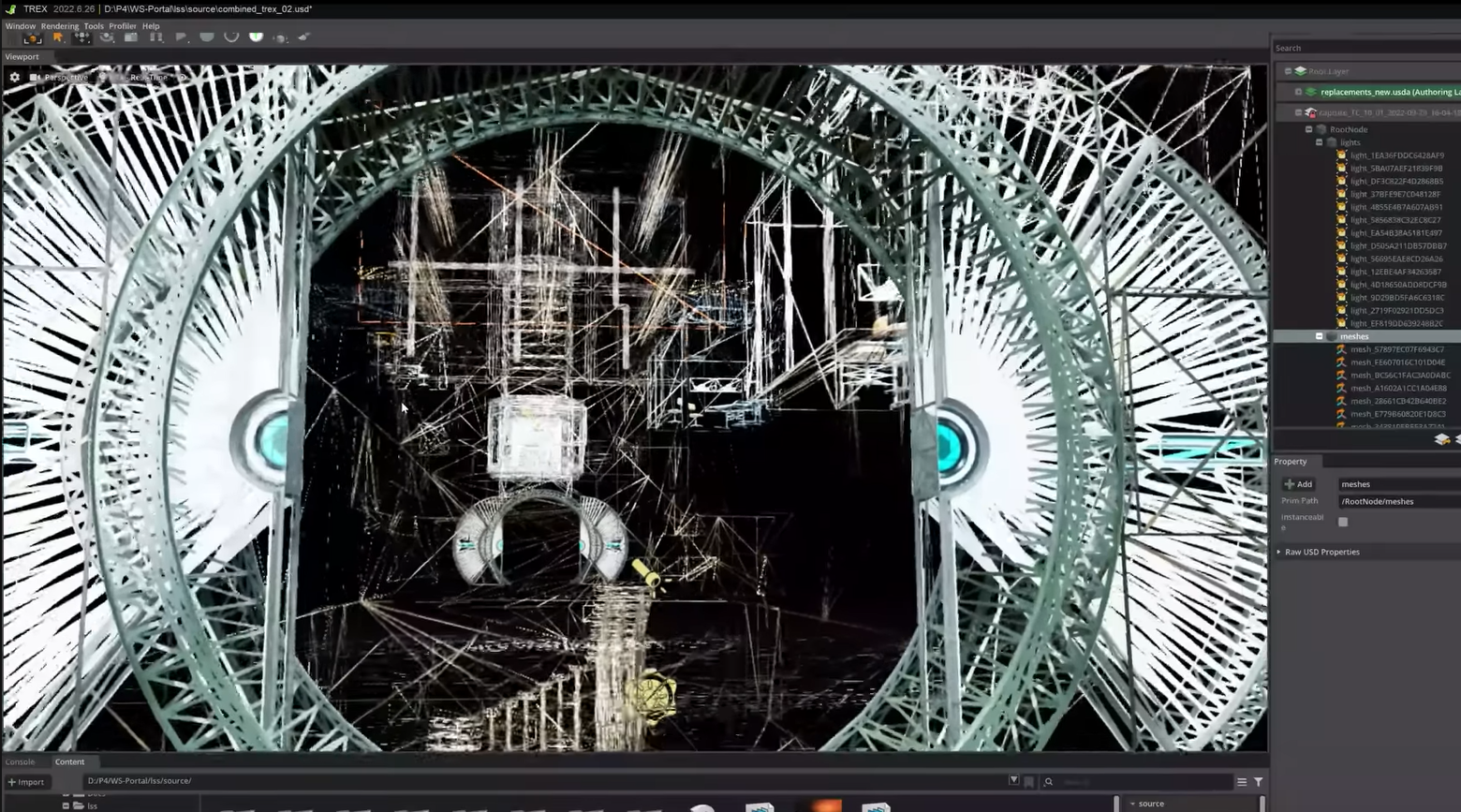The height and width of the screenshot is (812, 1461).
Task: Click the Import button
Action: [26, 782]
